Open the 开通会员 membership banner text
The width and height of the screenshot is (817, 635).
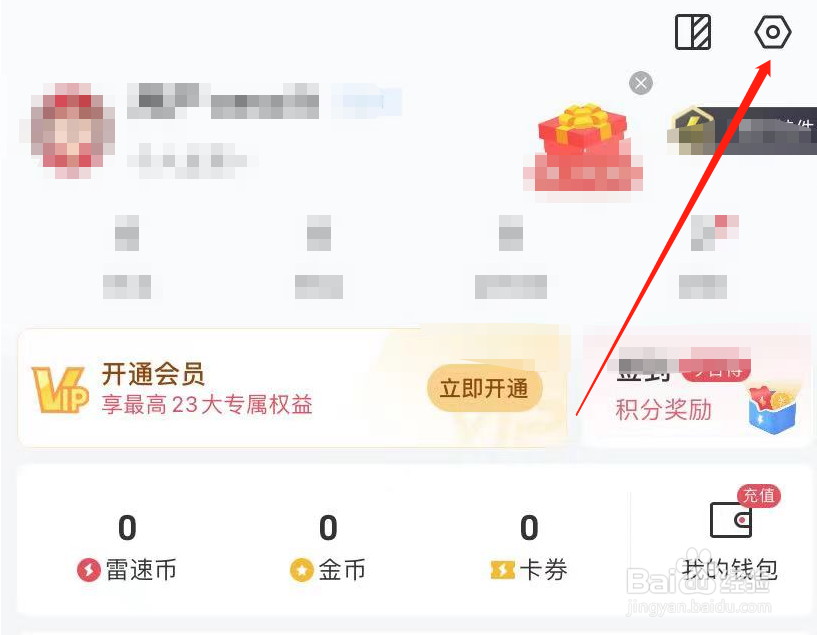153,373
